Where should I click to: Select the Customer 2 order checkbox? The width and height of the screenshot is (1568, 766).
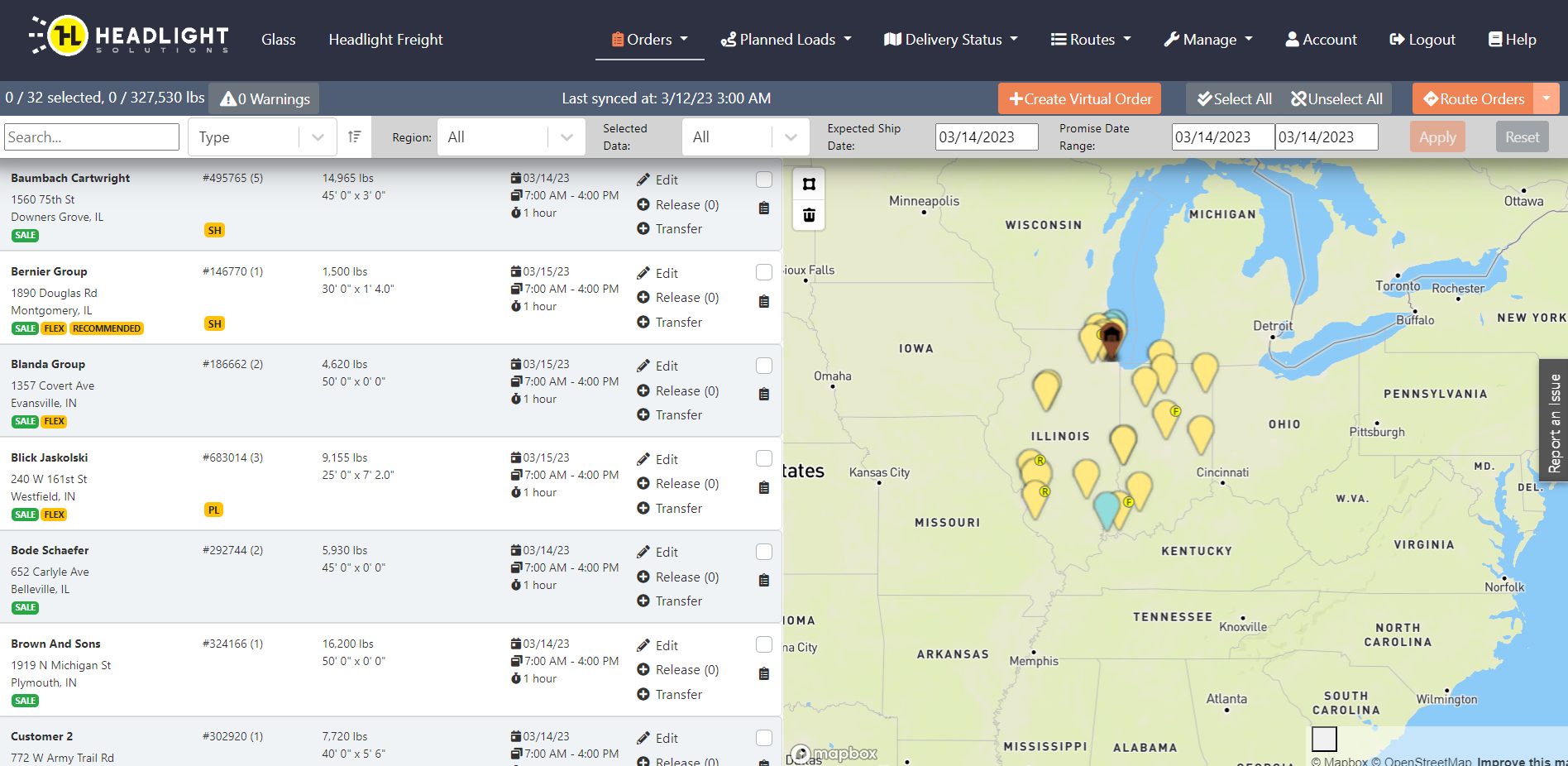[x=764, y=738]
